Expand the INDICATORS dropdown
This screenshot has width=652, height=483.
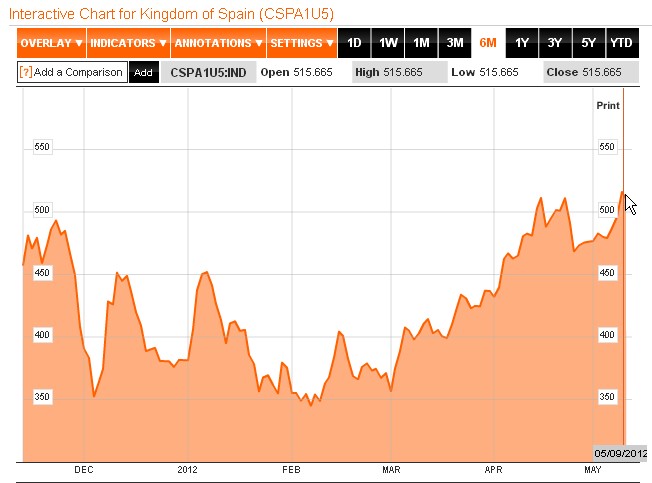click(x=129, y=43)
